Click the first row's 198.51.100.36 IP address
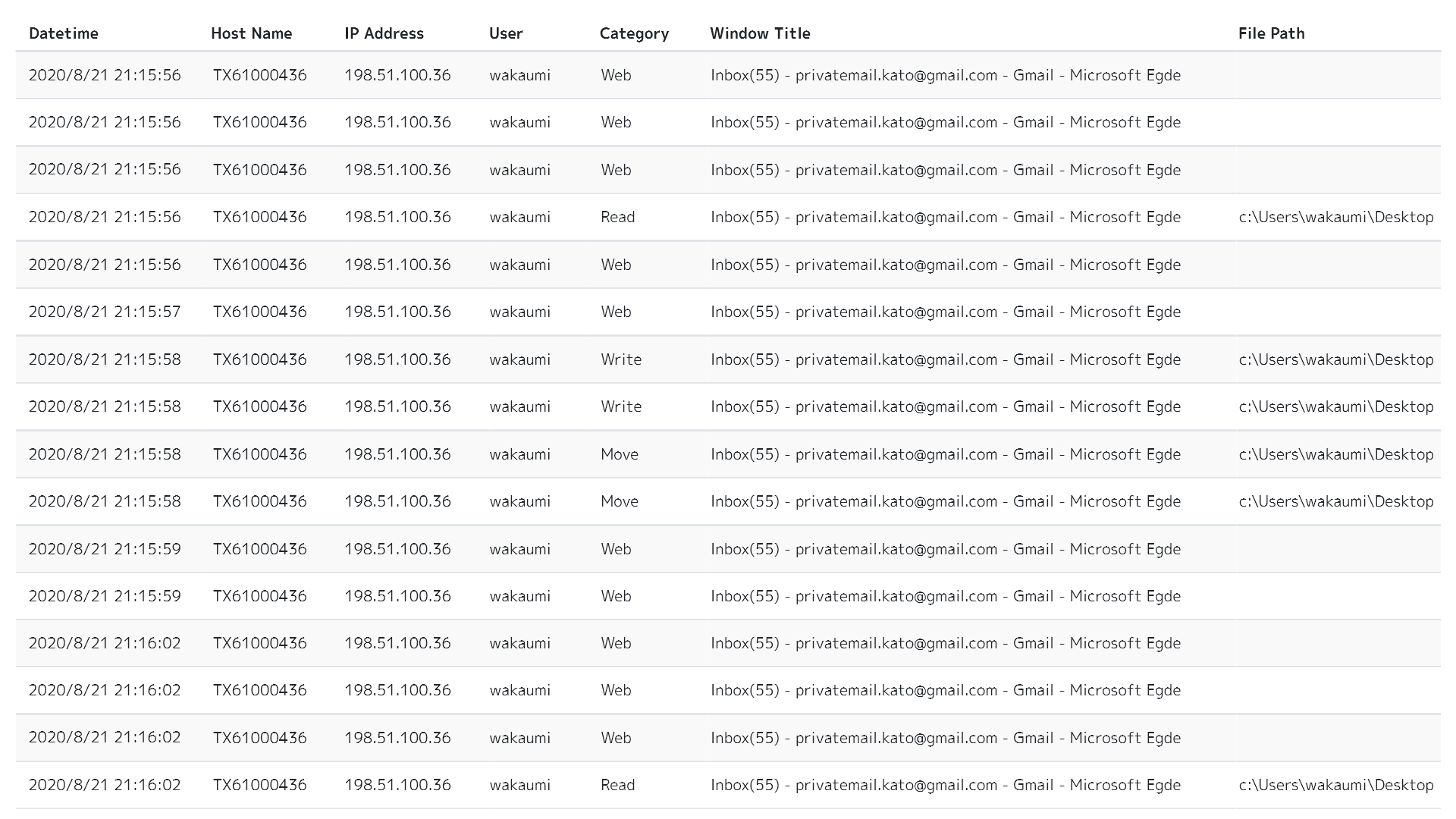 coord(397,75)
